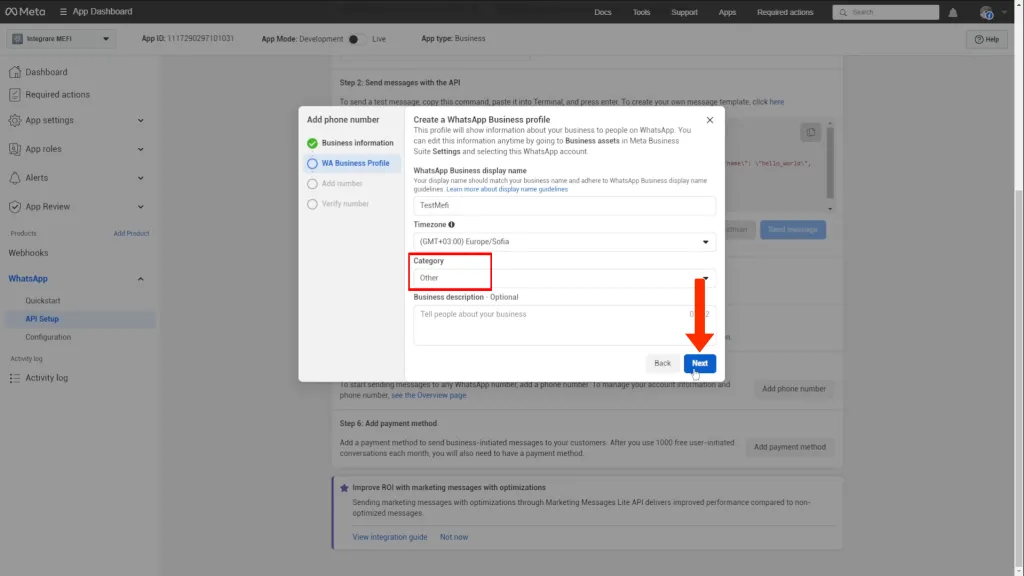Image resolution: width=1024 pixels, height=576 pixels.
Task: Open Webhooks product
Action: [x=28, y=253]
